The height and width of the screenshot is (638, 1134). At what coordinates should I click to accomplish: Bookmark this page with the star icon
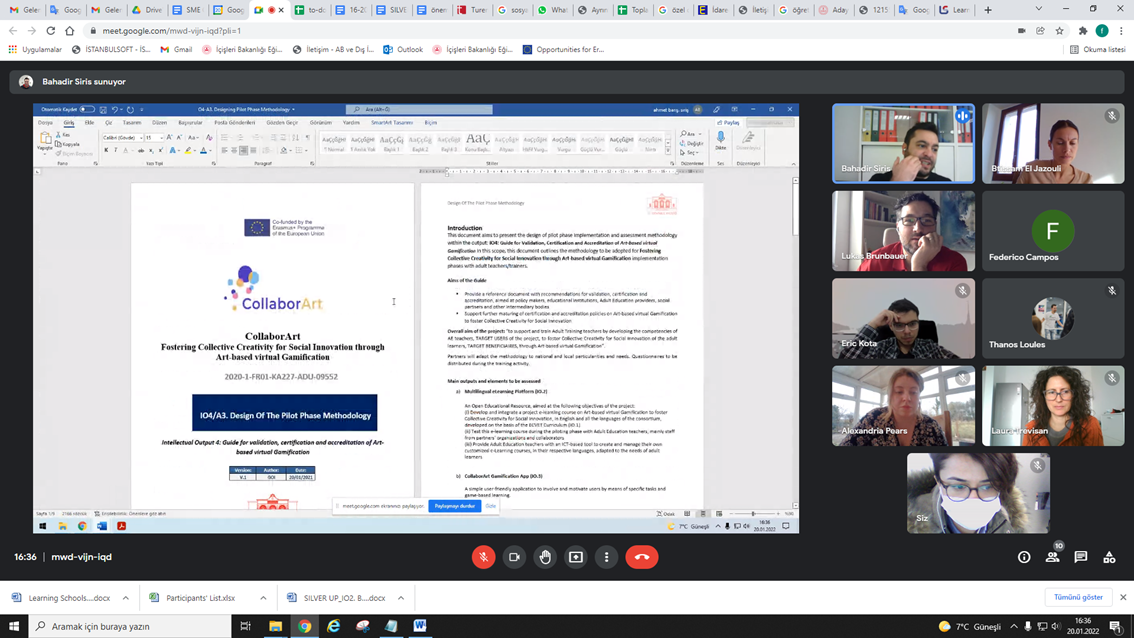[1060, 31]
